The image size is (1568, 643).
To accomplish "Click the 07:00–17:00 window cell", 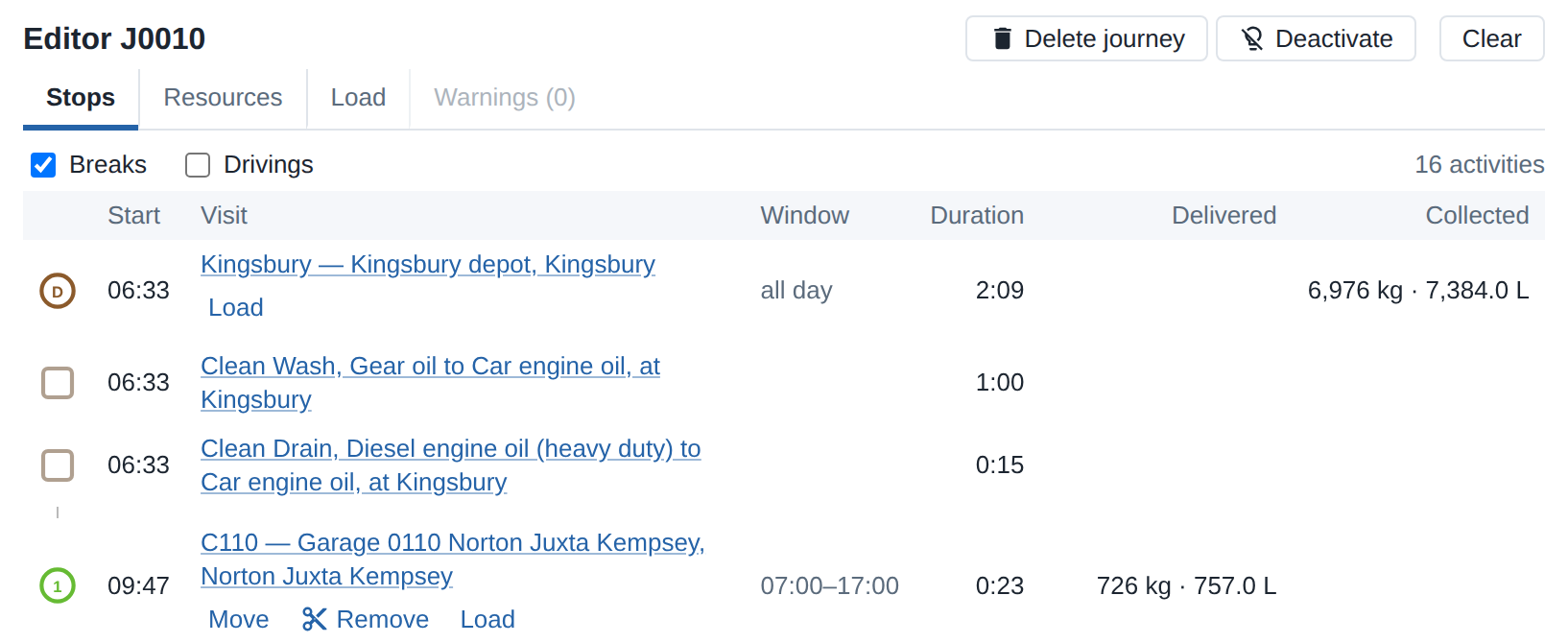I will pos(830,585).
